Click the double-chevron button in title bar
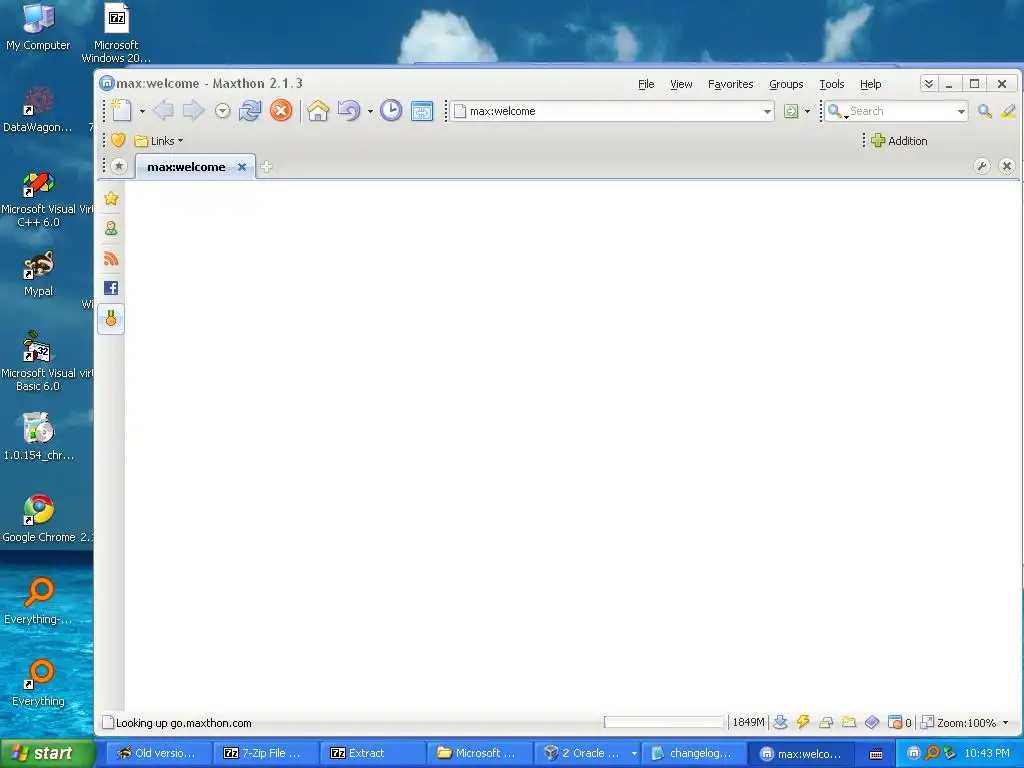 tap(929, 84)
